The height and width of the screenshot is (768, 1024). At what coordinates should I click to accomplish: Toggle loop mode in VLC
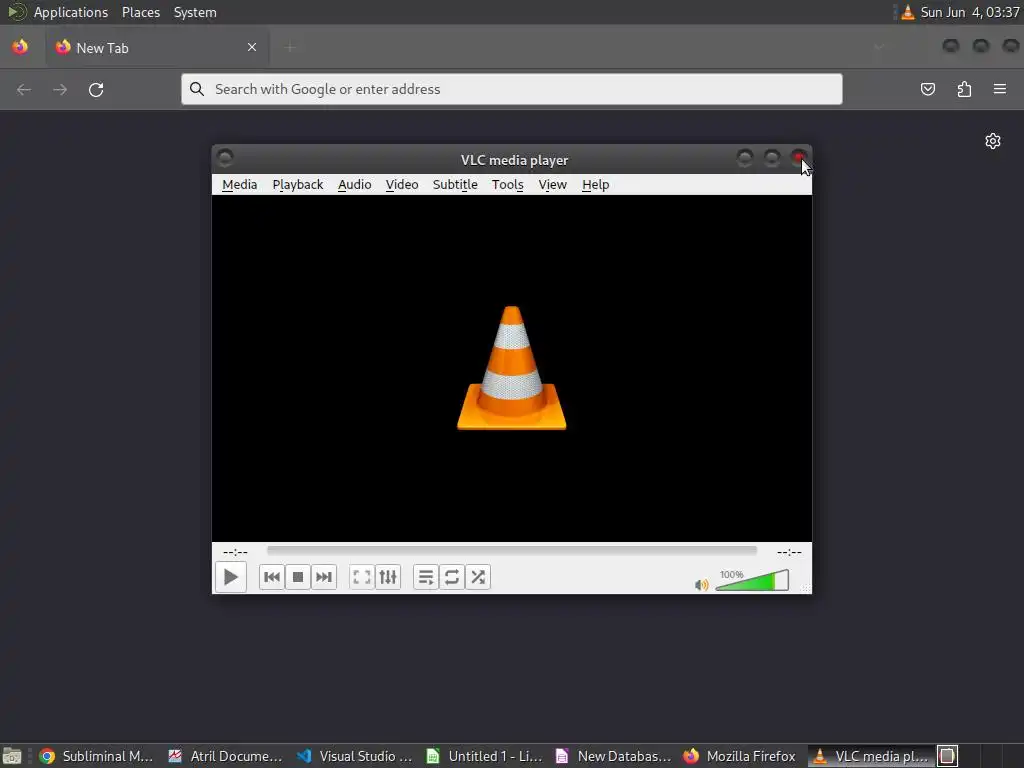[452, 577]
